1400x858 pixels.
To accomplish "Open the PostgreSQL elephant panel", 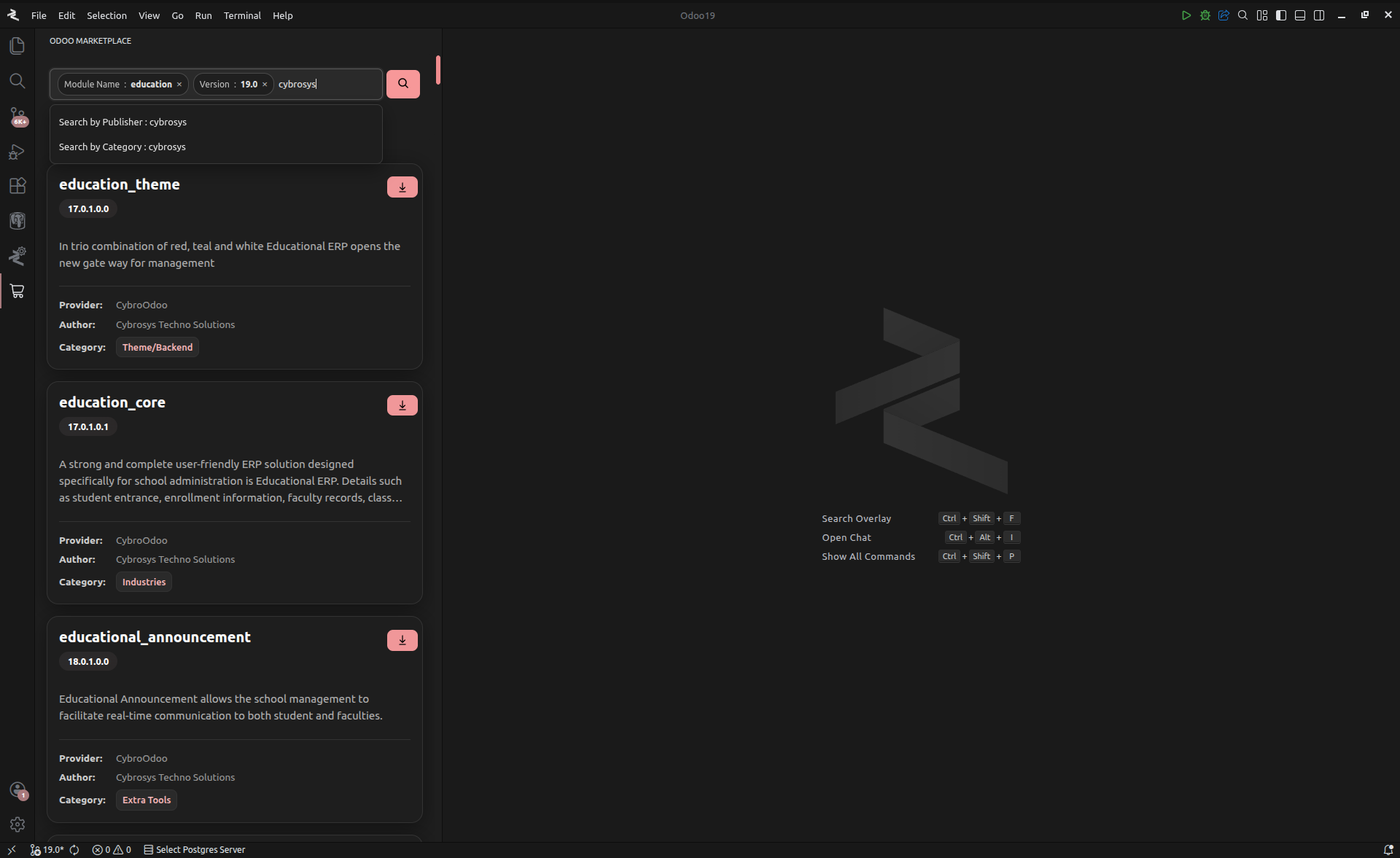I will click(17, 221).
